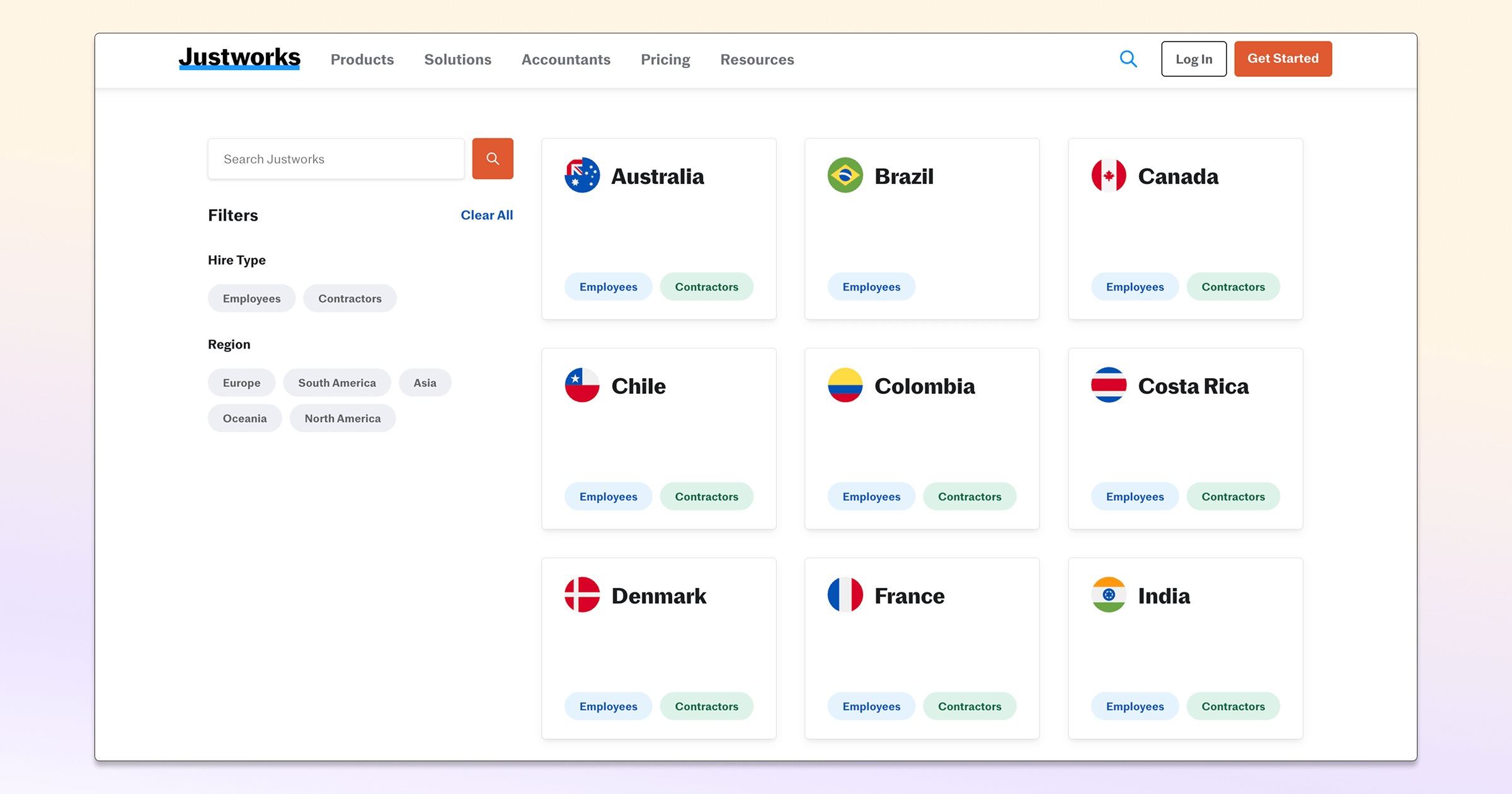This screenshot has width=1512, height=794.
Task: Click the header magnifying glass search icon
Action: pos(1128,59)
